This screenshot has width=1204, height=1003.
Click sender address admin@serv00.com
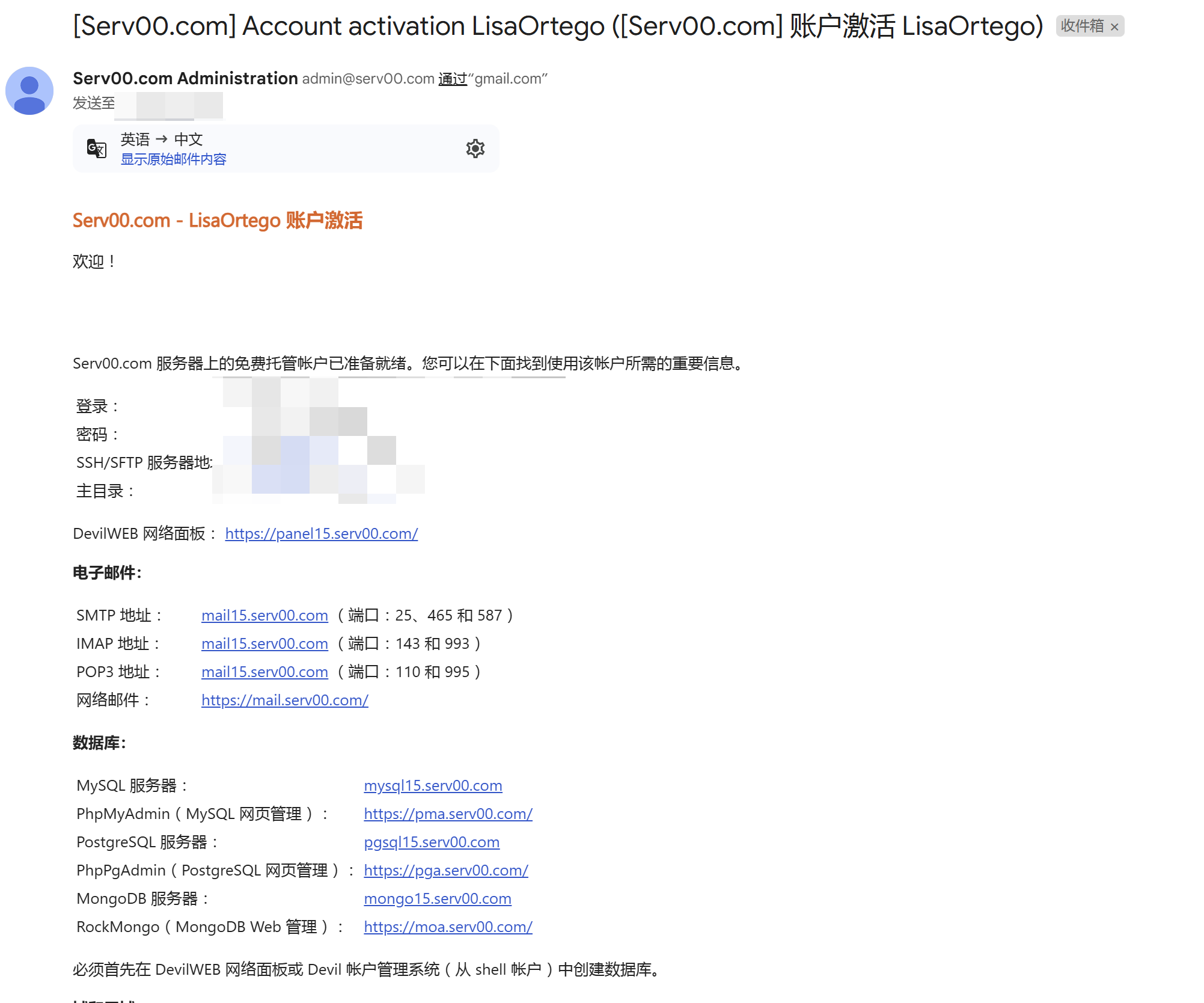pyautogui.click(x=368, y=79)
